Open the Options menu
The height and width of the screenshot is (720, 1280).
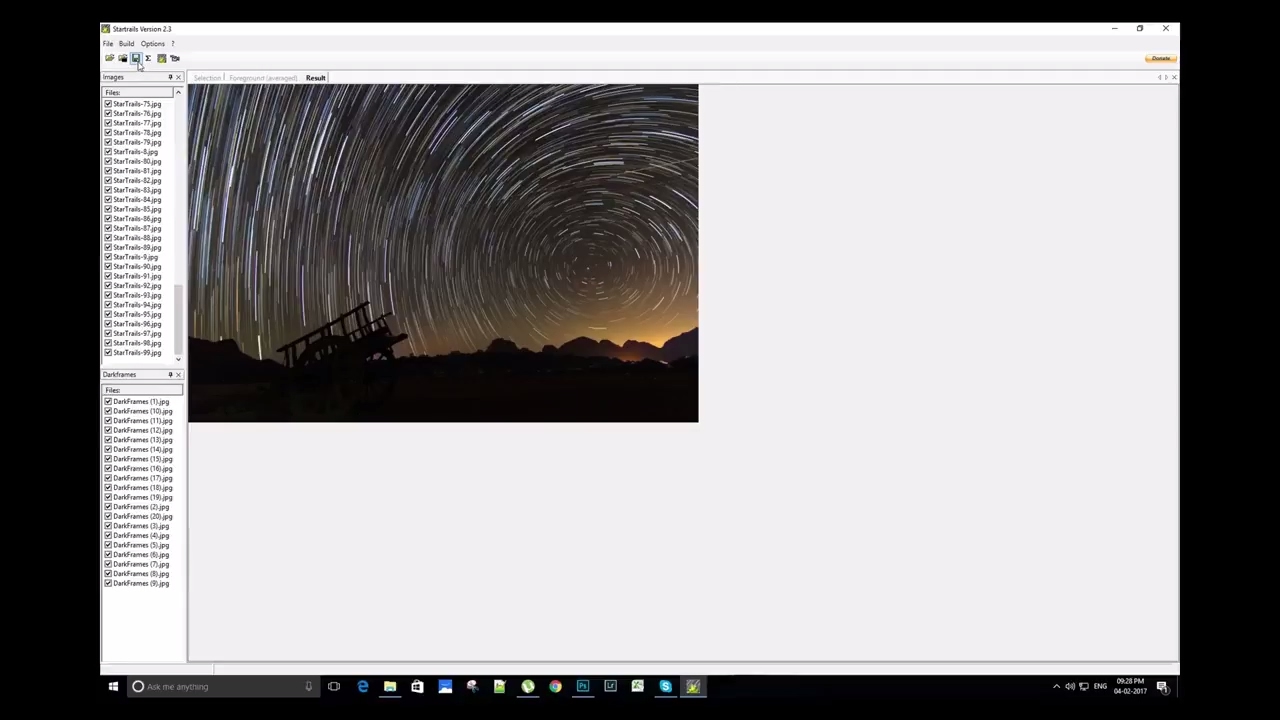click(x=152, y=44)
